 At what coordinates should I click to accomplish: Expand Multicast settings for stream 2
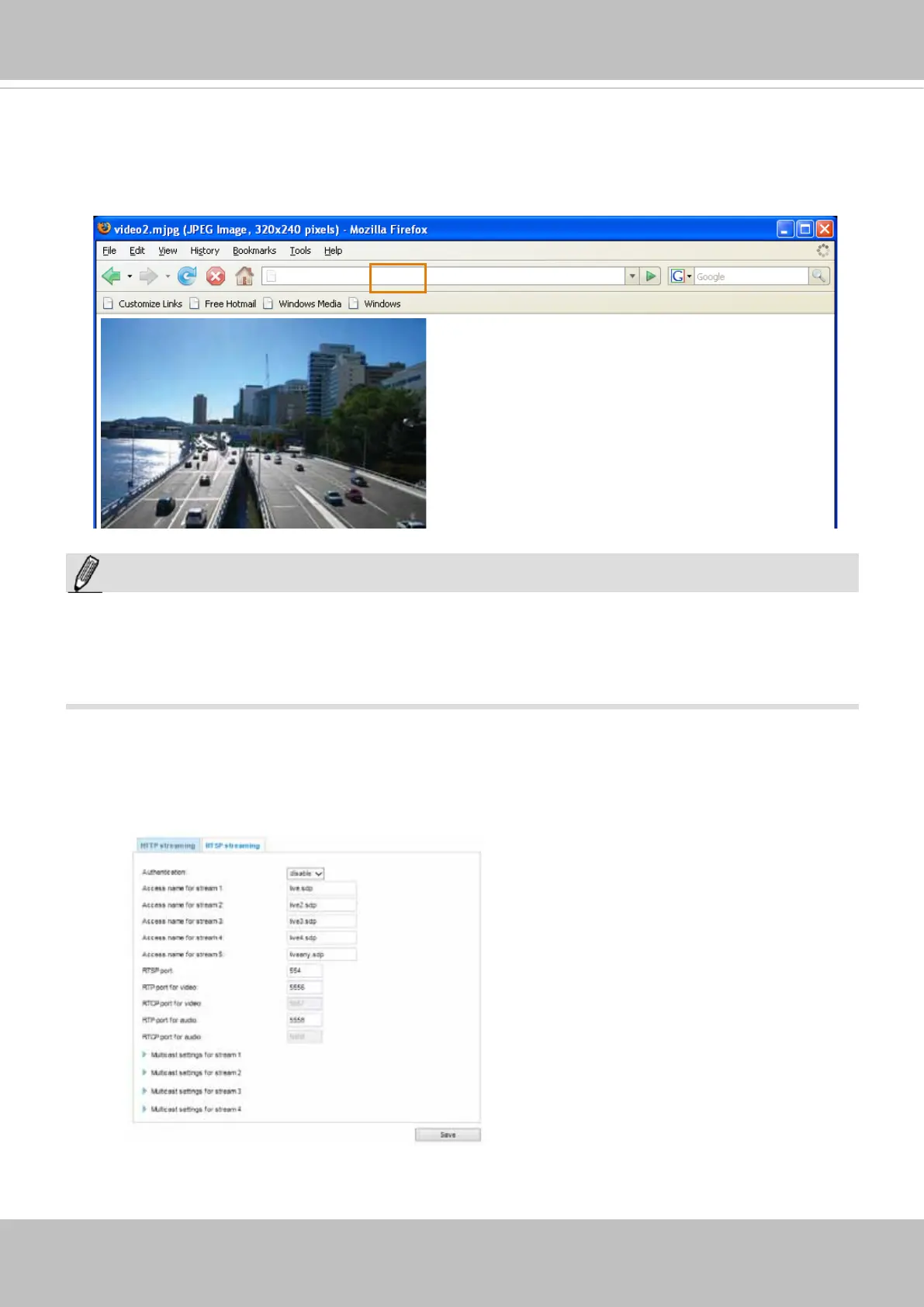192,1073
